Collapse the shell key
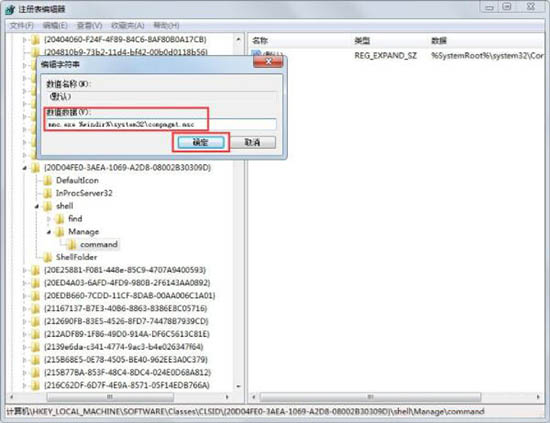This screenshot has height=423, width=550. 36,206
